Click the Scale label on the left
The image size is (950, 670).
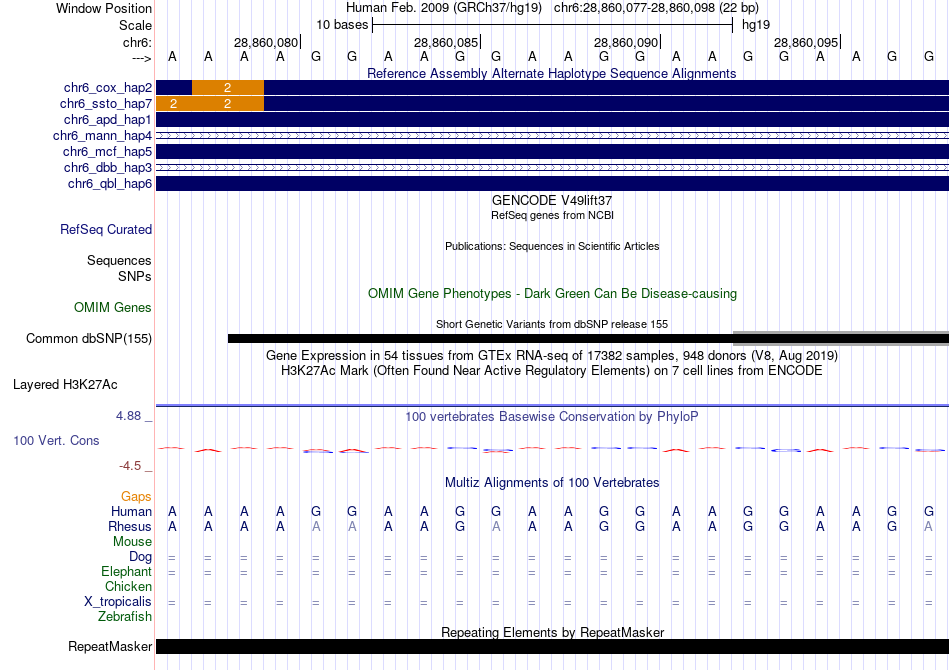click(136, 26)
